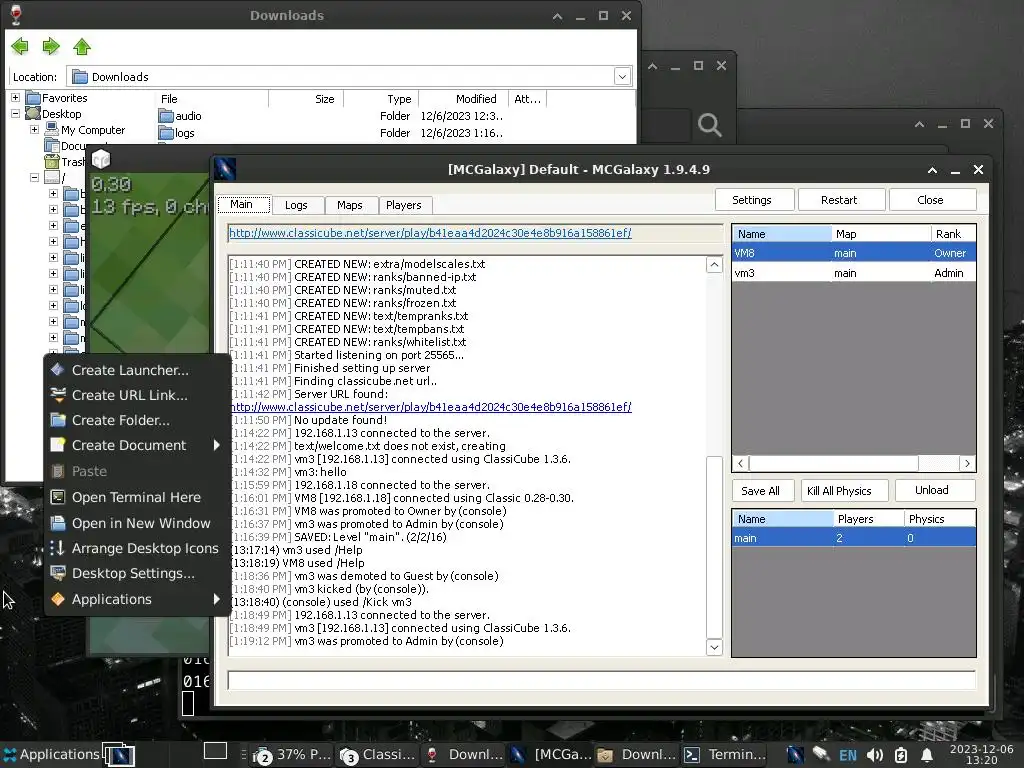Switch to the Terminal taskbar window
The image size is (1024, 768).
coord(723,755)
